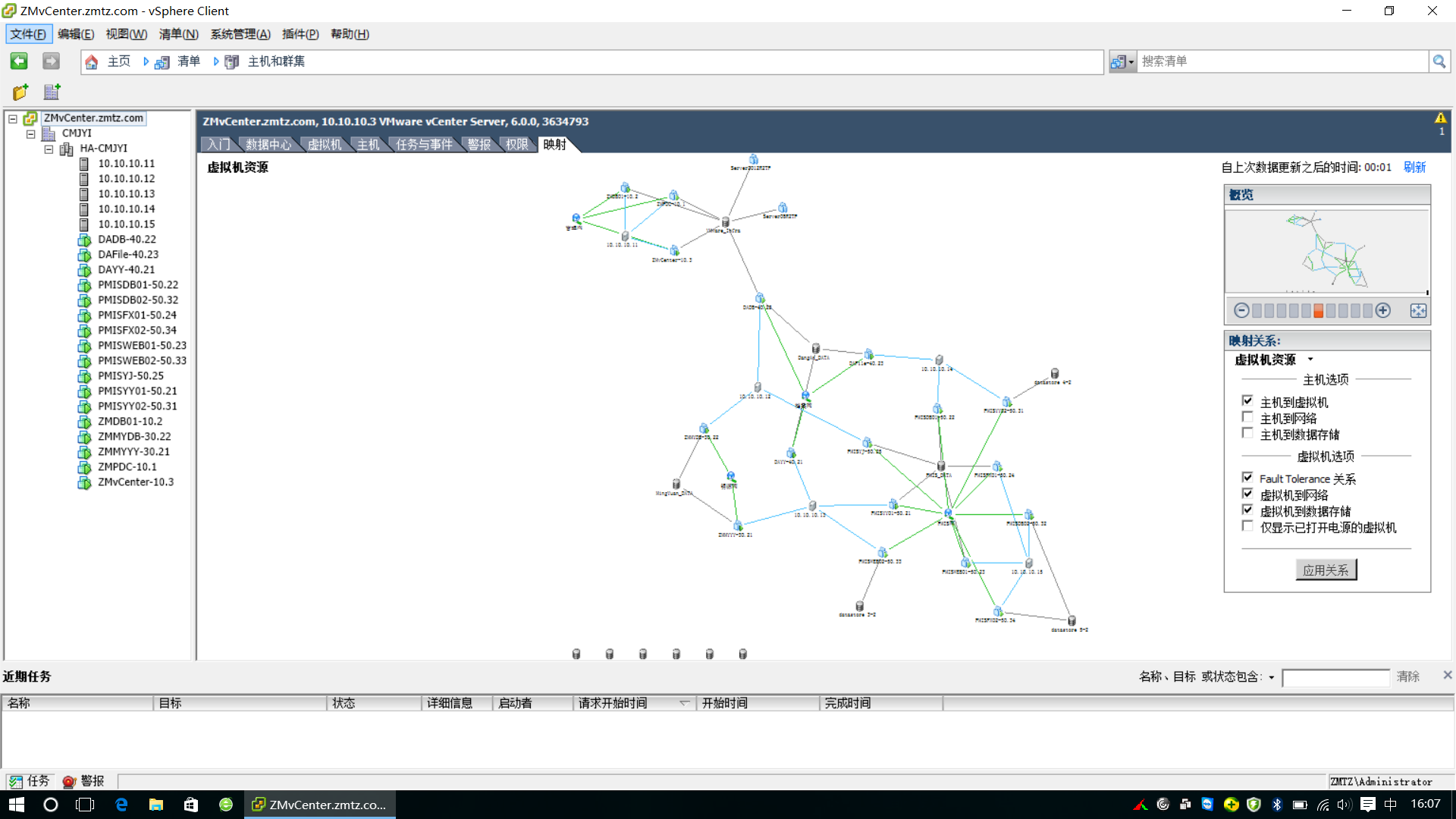Collapse the ZMvCenter.zmtz.com root node
Viewport: 1456px width, 819px height.
click(13, 119)
